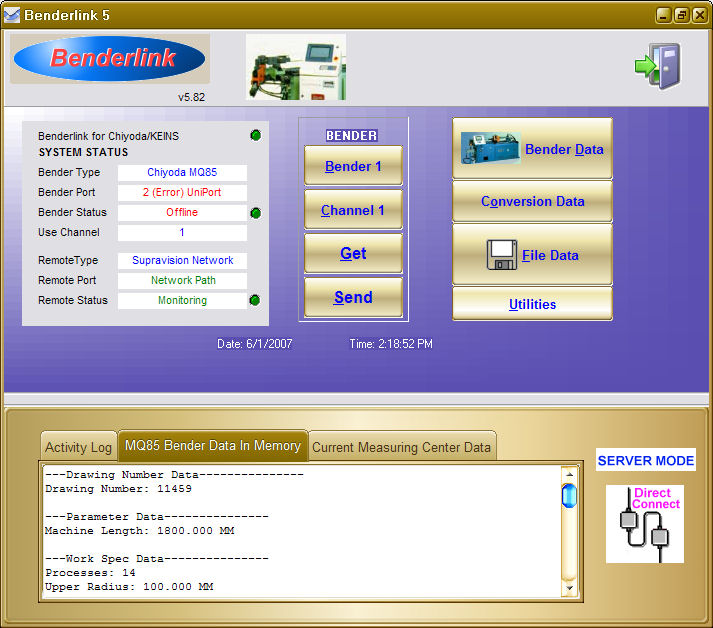Click the green indicator beside Remote Status
Viewport: 713px width, 628px height.
[256, 301]
